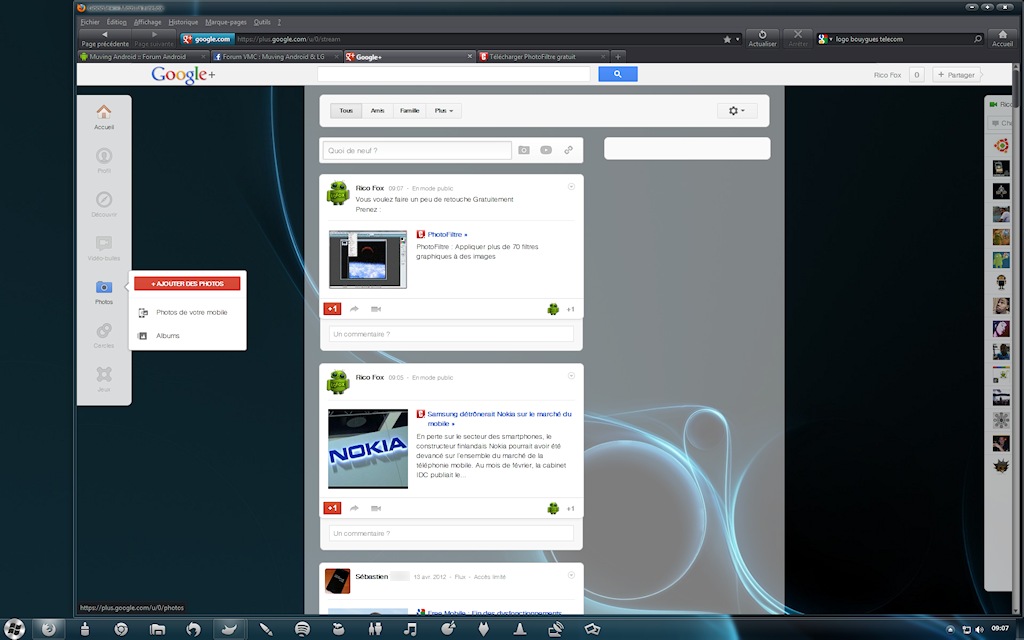Toggle +1 on the PhotoFiltre post

point(332,309)
